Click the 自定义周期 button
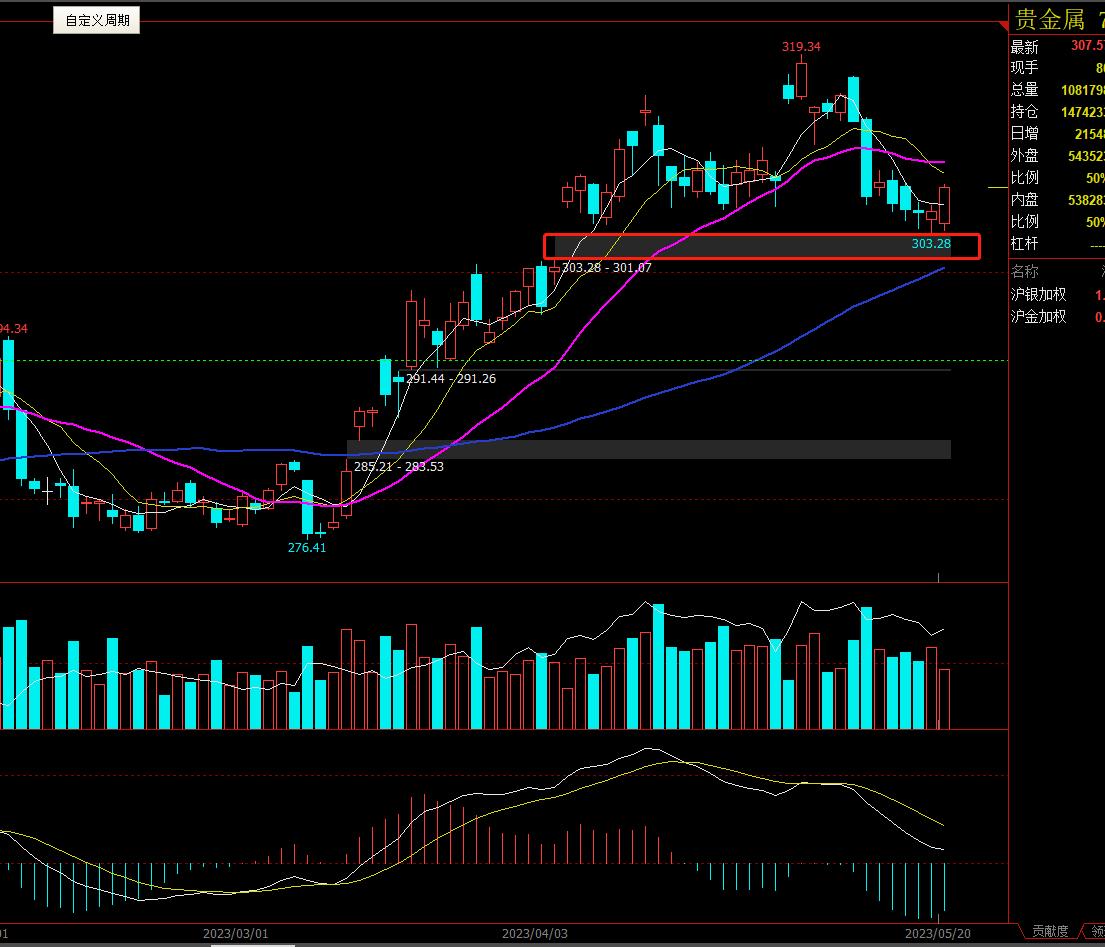 (x=97, y=20)
